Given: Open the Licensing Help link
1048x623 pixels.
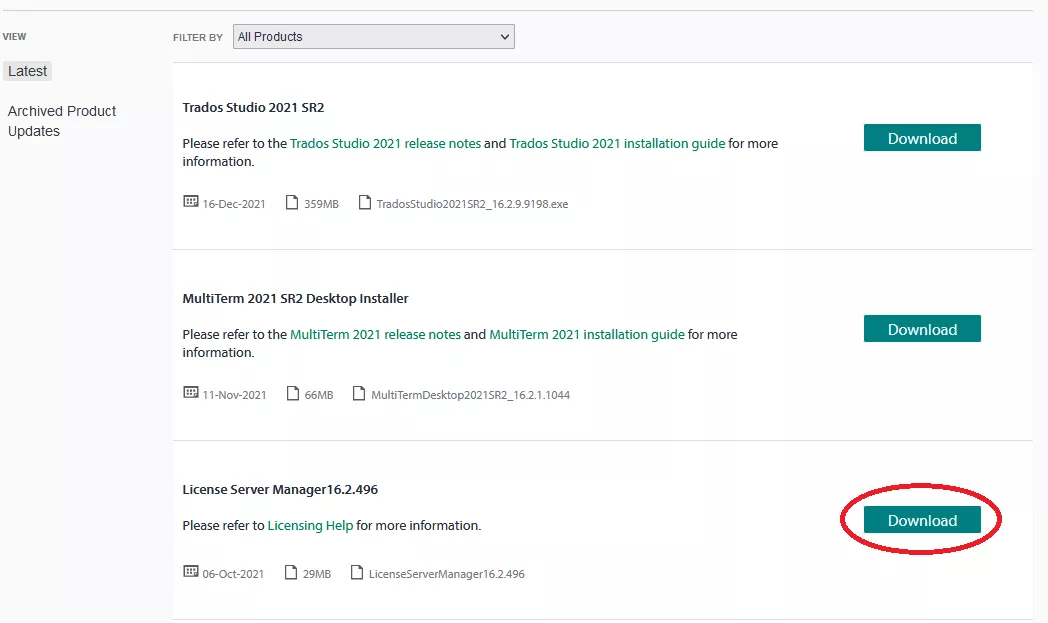Looking at the screenshot, I should pyautogui.click(x=310, y=525).
